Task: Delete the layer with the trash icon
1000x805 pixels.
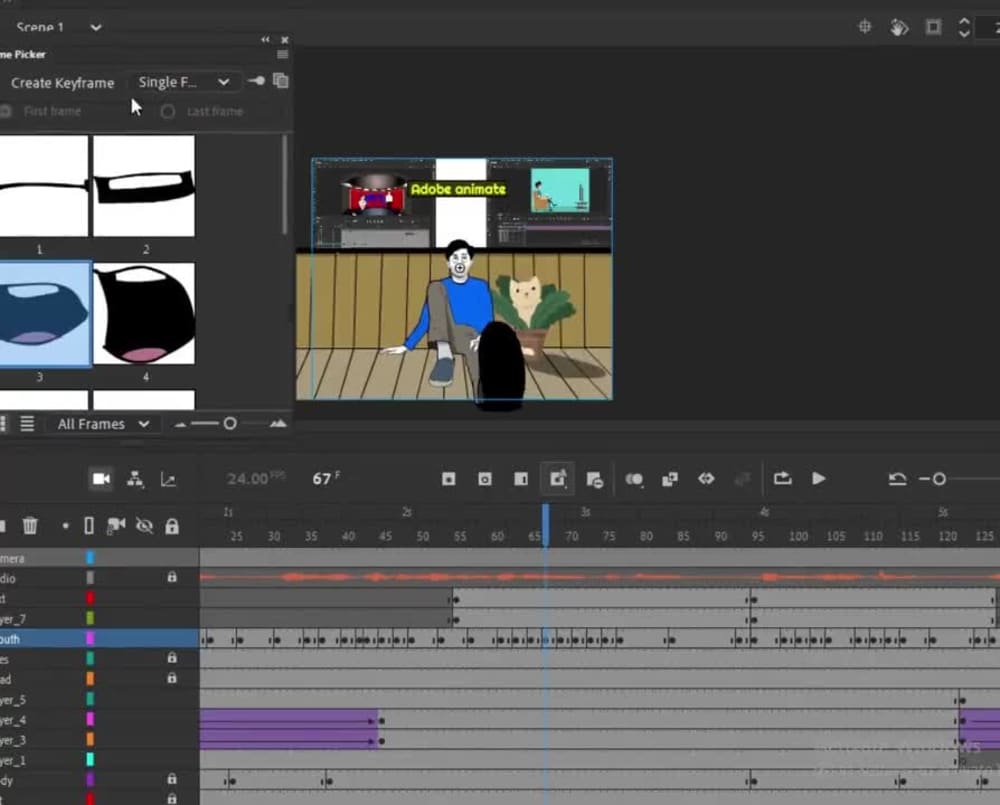Action: tap(30, 526)
